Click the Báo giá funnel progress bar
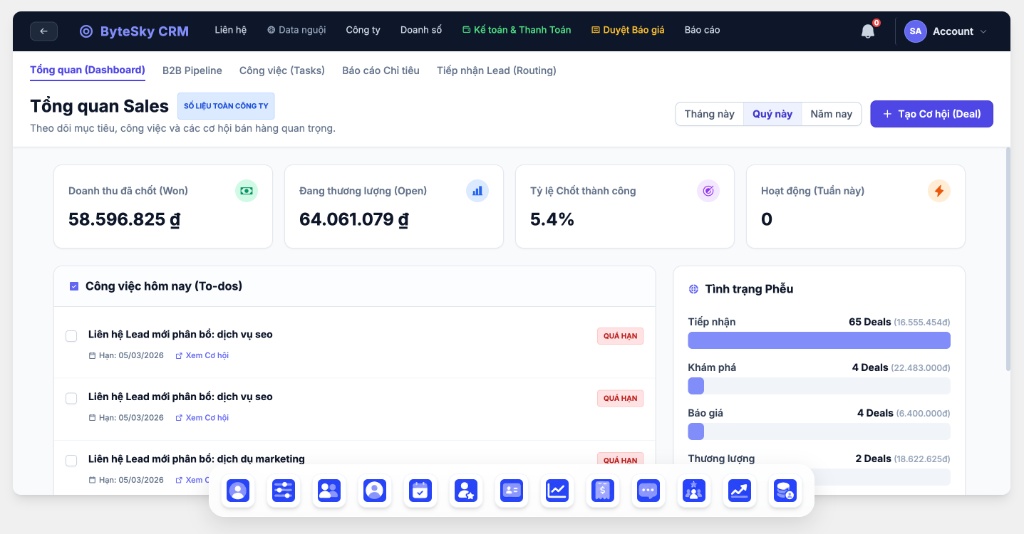Image resolution: width=1024 pixels, height=534 pixels. 819,432
